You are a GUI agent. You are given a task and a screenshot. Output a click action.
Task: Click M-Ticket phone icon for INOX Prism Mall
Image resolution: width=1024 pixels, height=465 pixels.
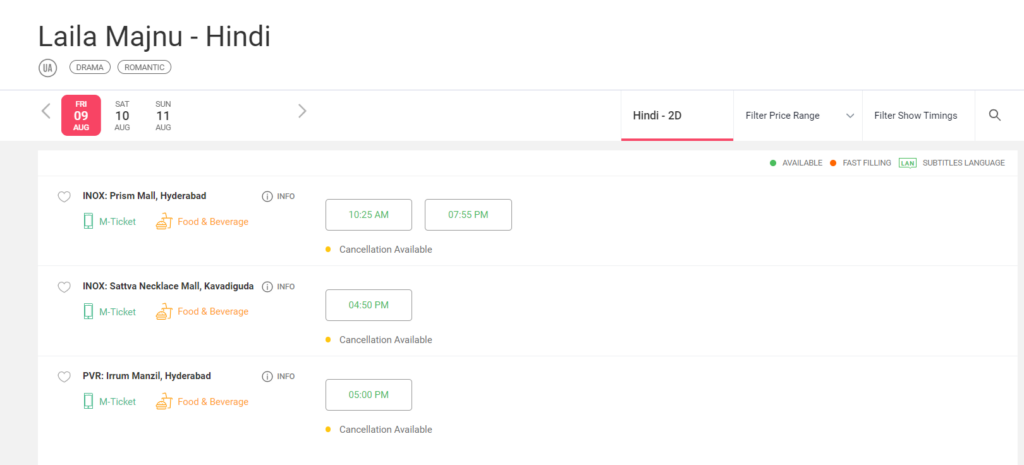[x=88, y=221]
